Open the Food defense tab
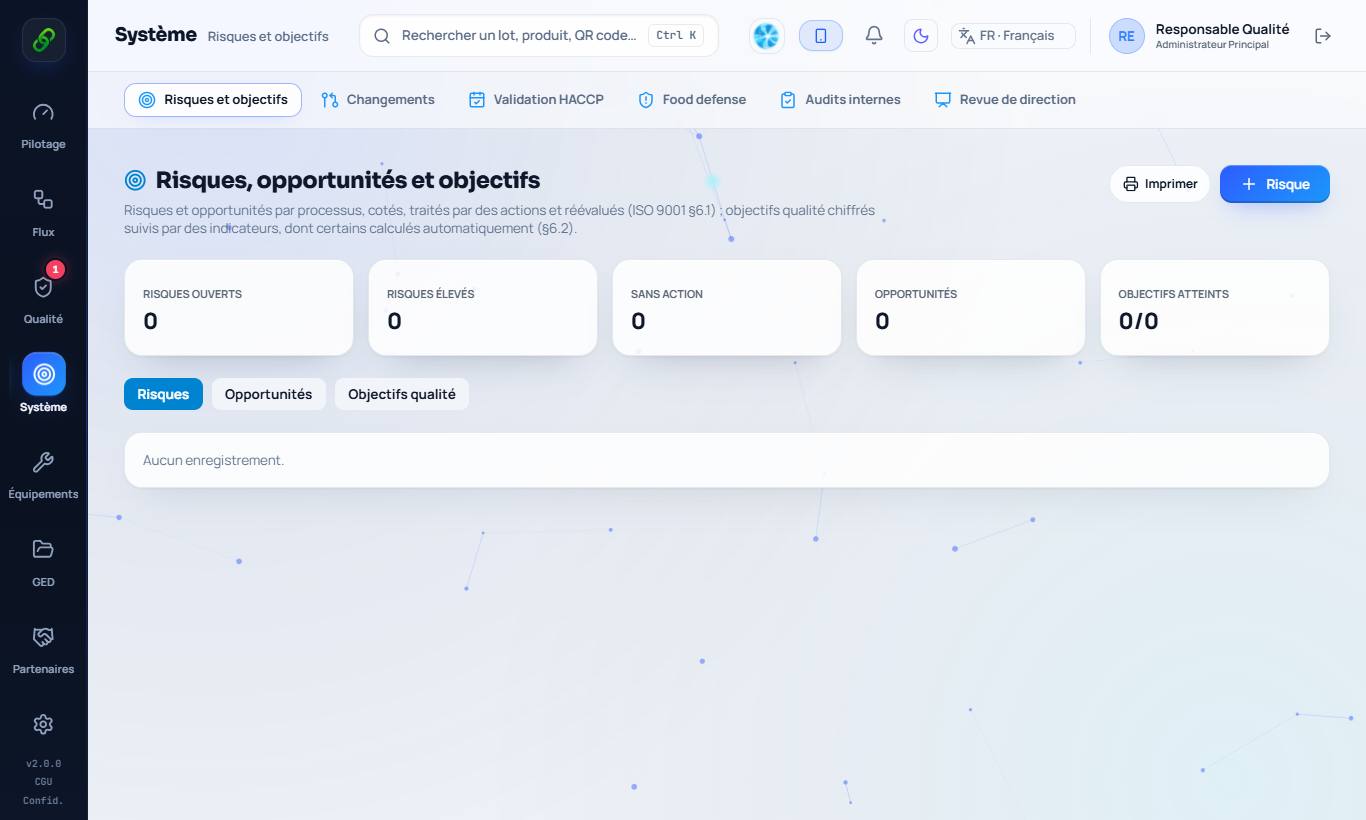Viewport: 1366px width, 820px height. point(692,100)
